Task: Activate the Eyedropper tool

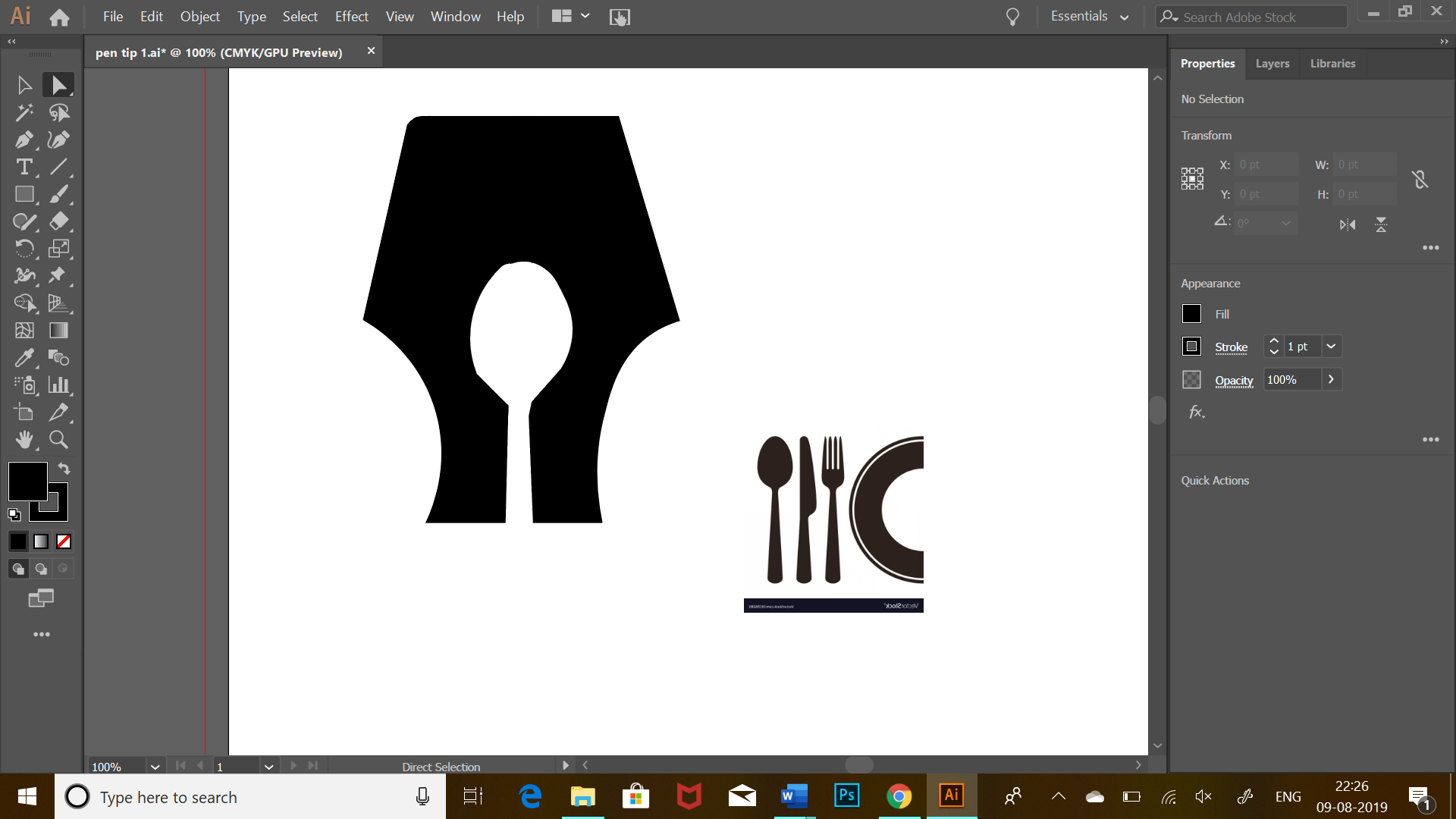Action: 24,358
